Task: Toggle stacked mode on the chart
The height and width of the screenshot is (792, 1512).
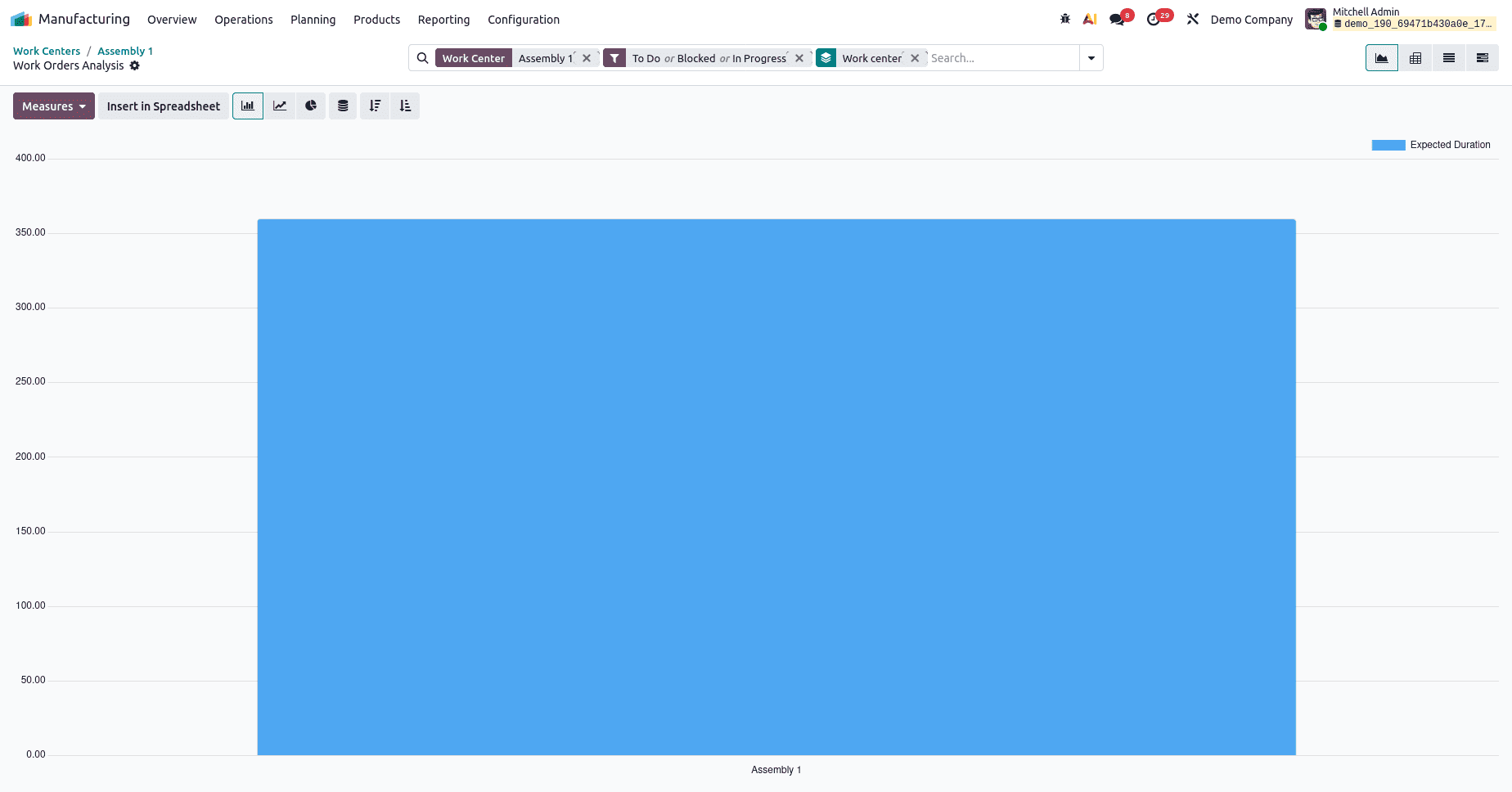Action: 343,106
